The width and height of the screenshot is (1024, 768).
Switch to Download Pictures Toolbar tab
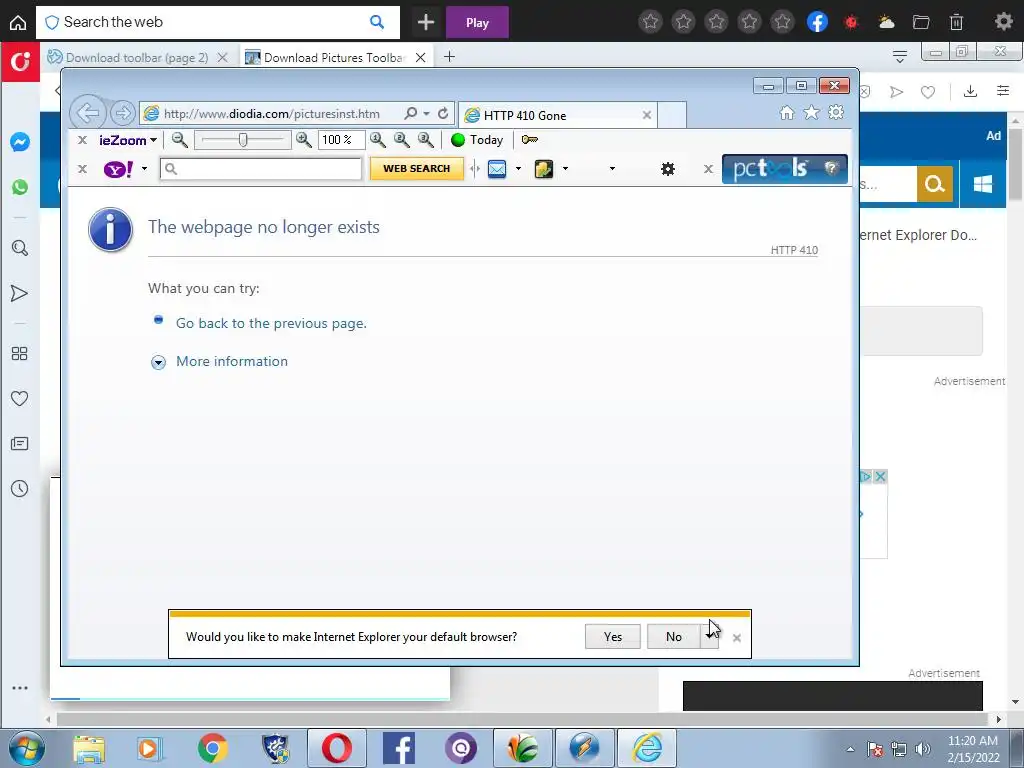click(335, 57)
